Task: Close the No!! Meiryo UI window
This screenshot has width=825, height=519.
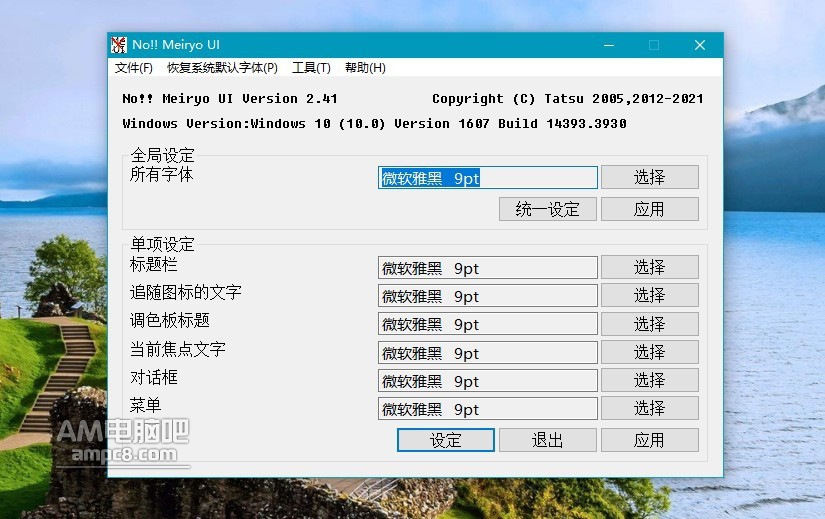Action: tap(700, 45)
